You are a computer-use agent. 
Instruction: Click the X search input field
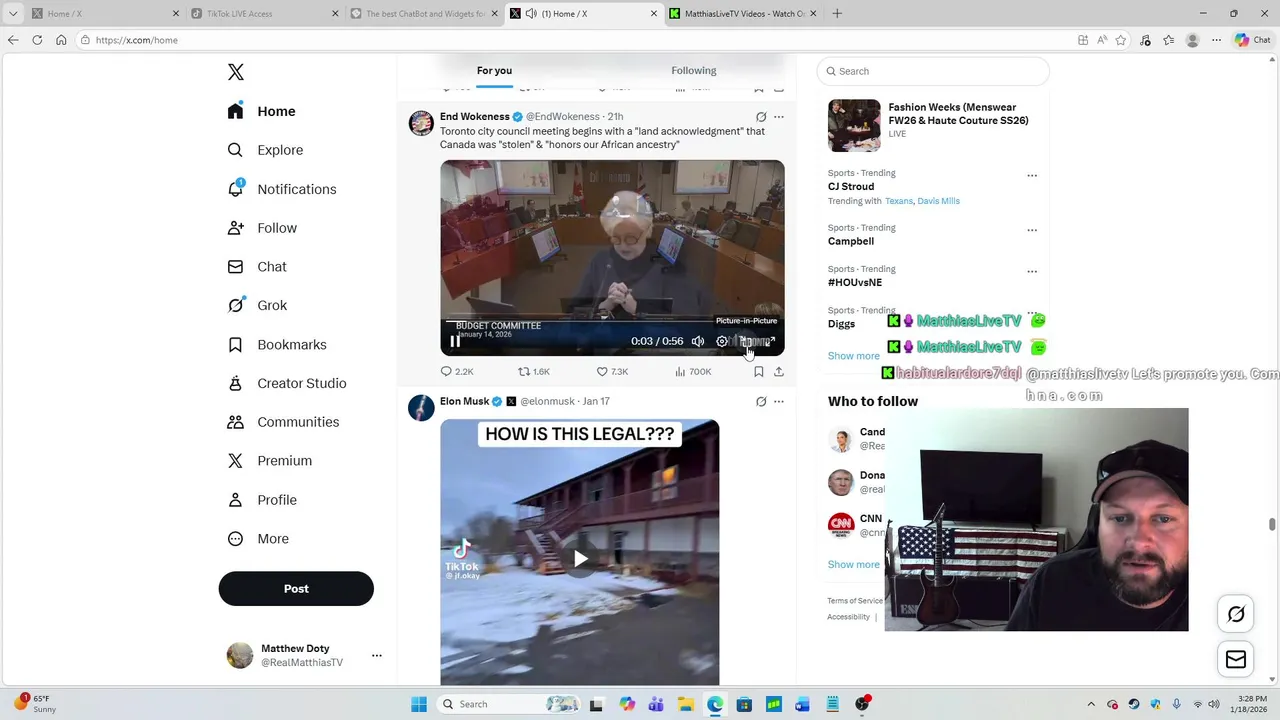[933, 71]
